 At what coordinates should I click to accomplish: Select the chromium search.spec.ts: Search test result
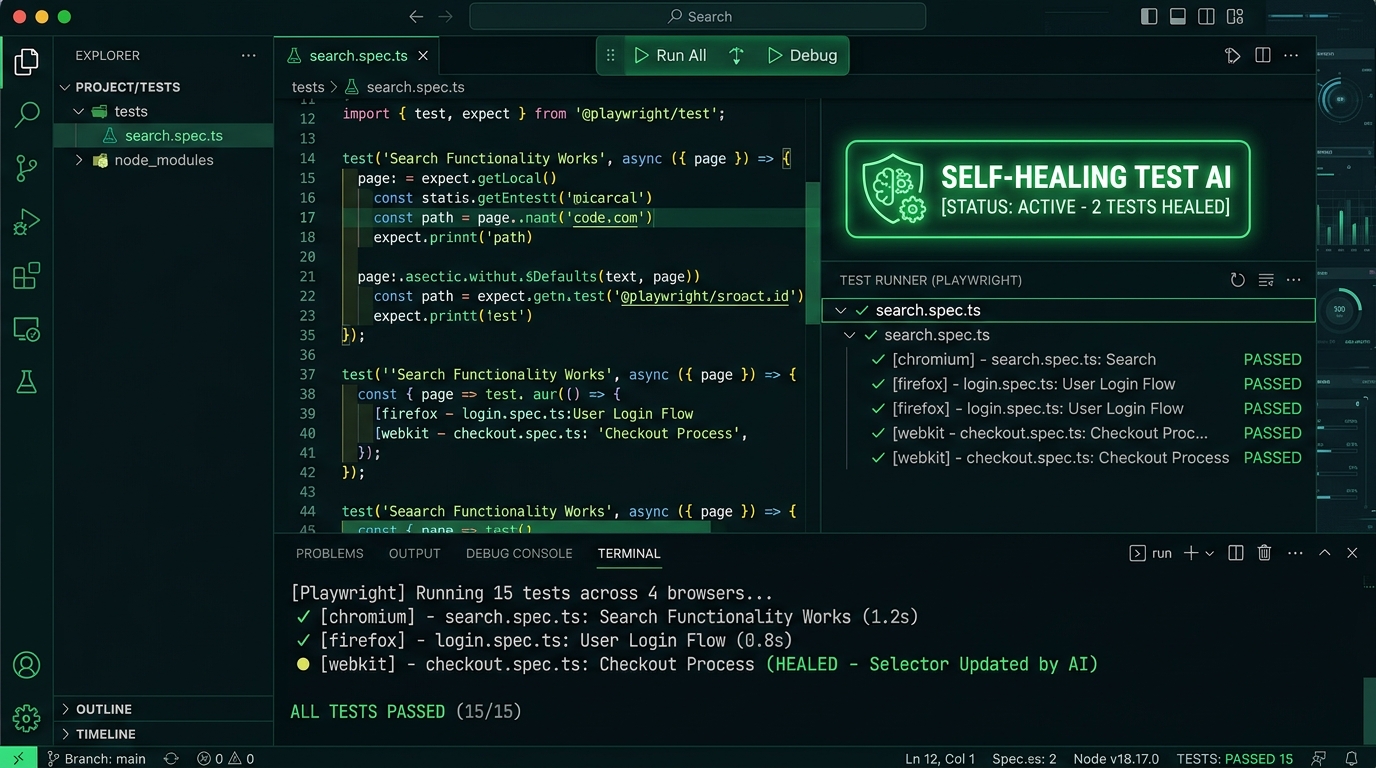click(x=1068, y=360)
